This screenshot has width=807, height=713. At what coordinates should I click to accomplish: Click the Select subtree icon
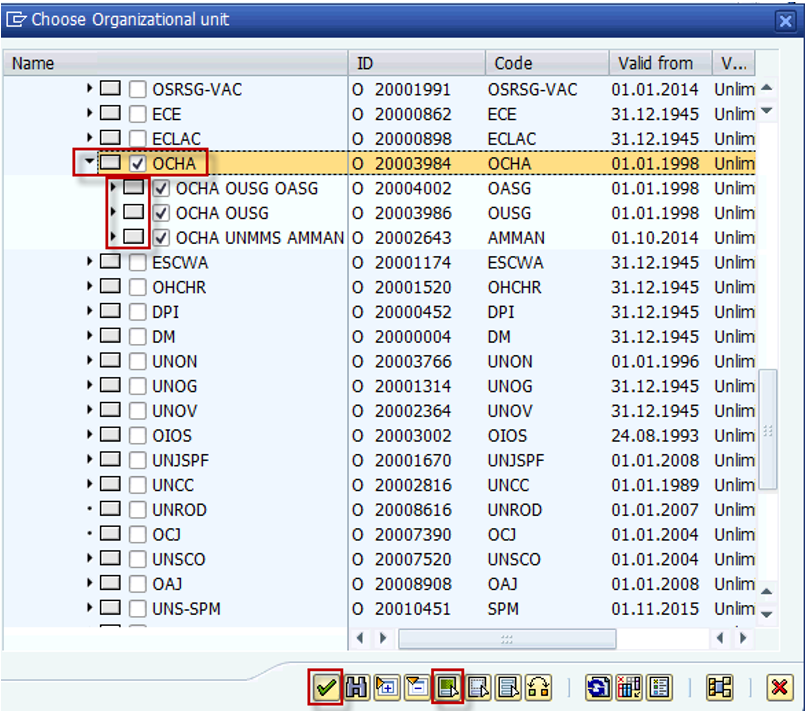448,687
